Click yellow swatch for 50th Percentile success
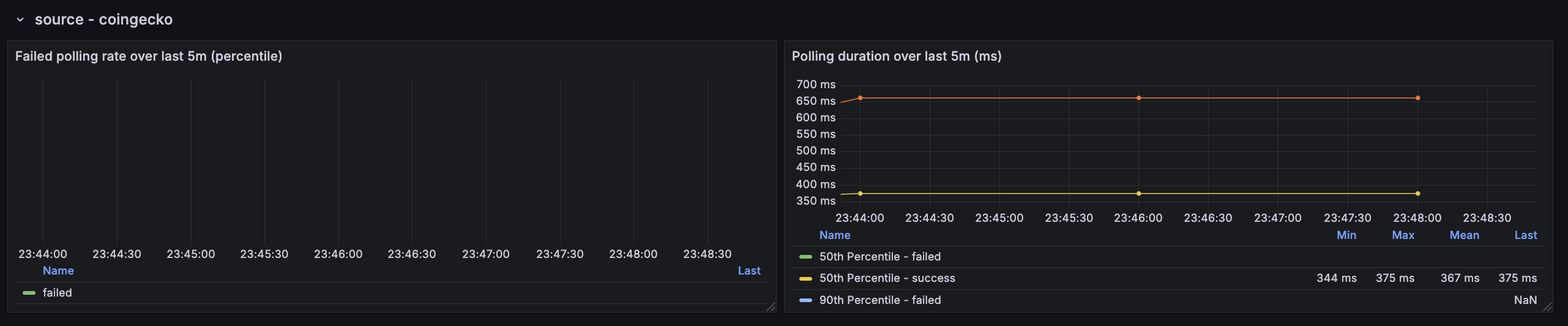This screenshot has height=326, width=1568. [x=805, y=278]
